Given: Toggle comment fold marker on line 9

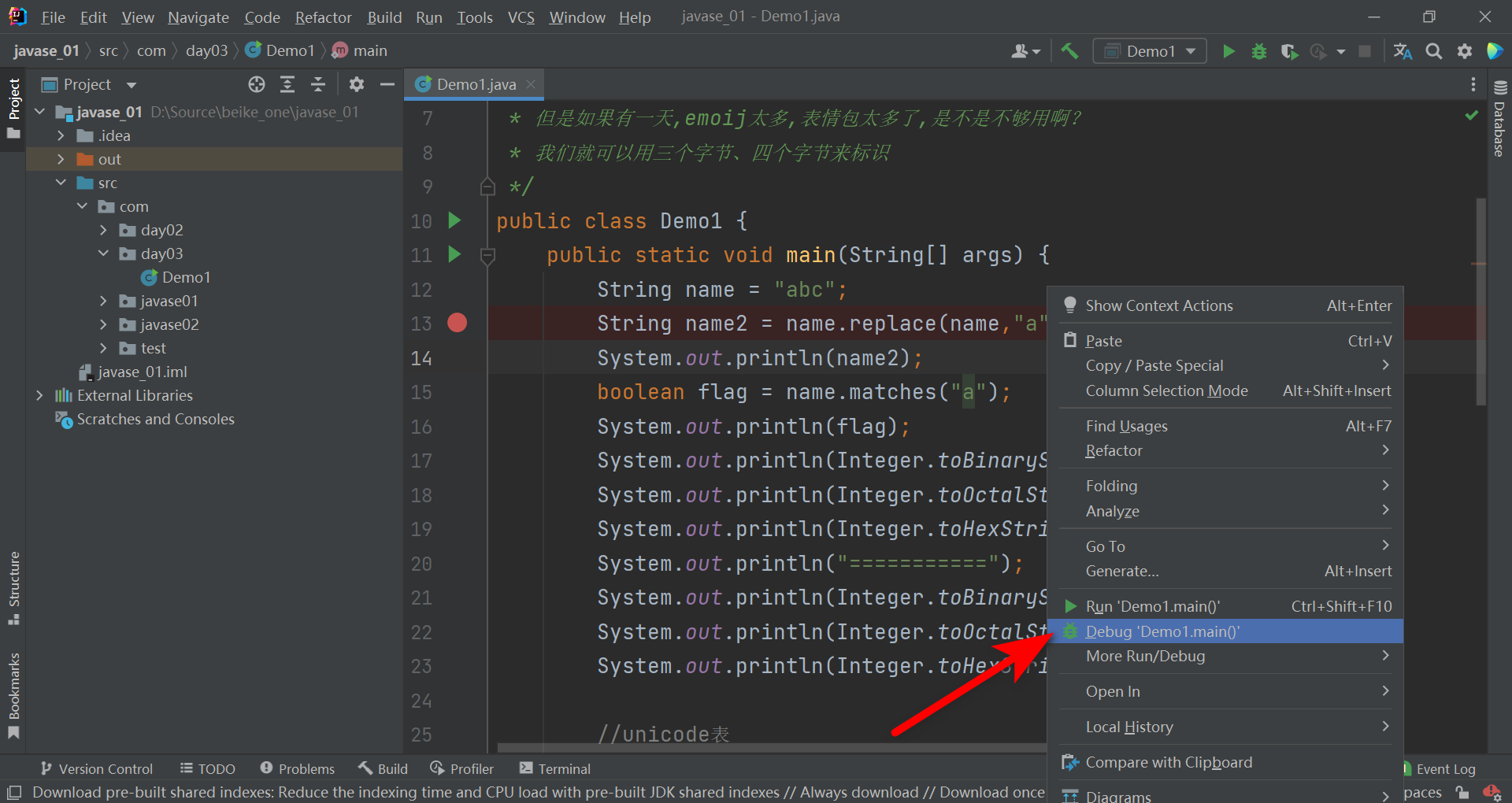Looking at the screenshot, I should click(x=487, y=187).
